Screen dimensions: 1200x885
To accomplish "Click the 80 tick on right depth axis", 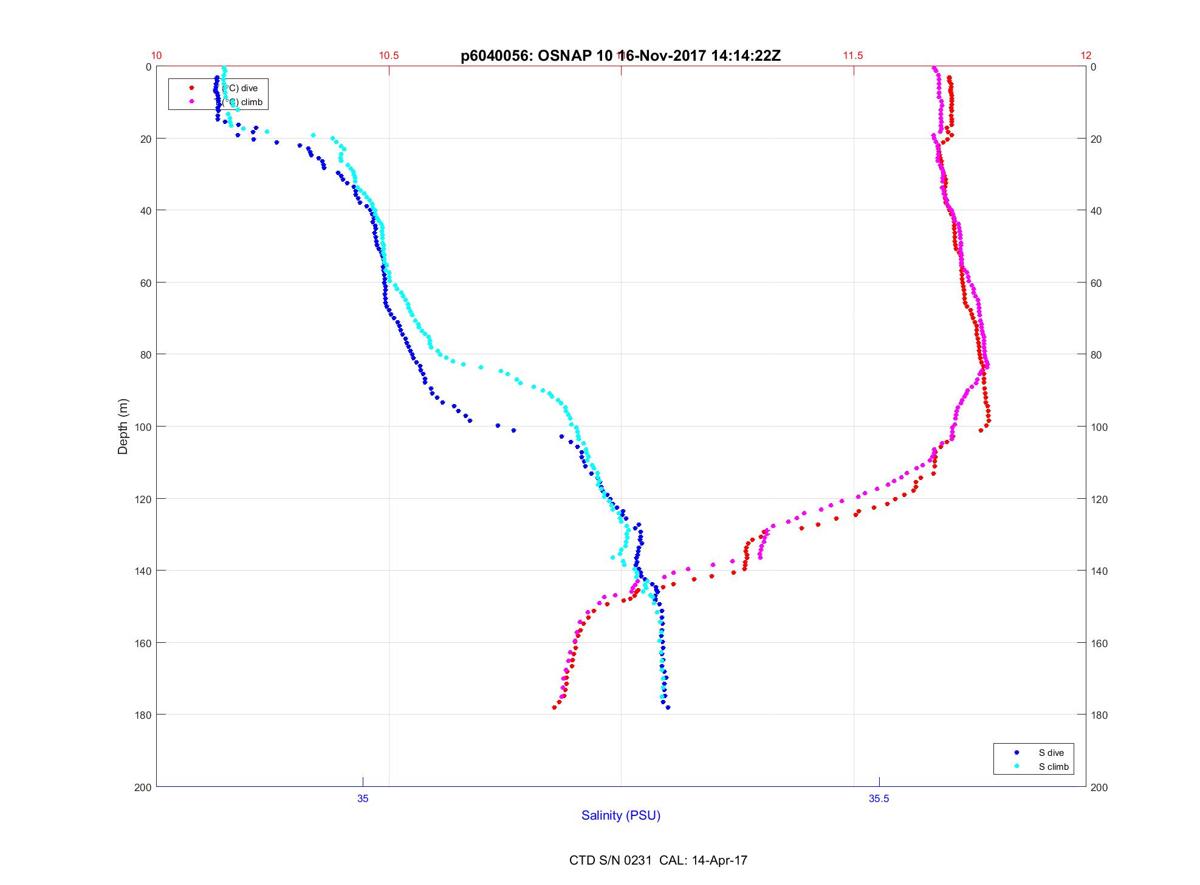I will tap(1098, 355).
